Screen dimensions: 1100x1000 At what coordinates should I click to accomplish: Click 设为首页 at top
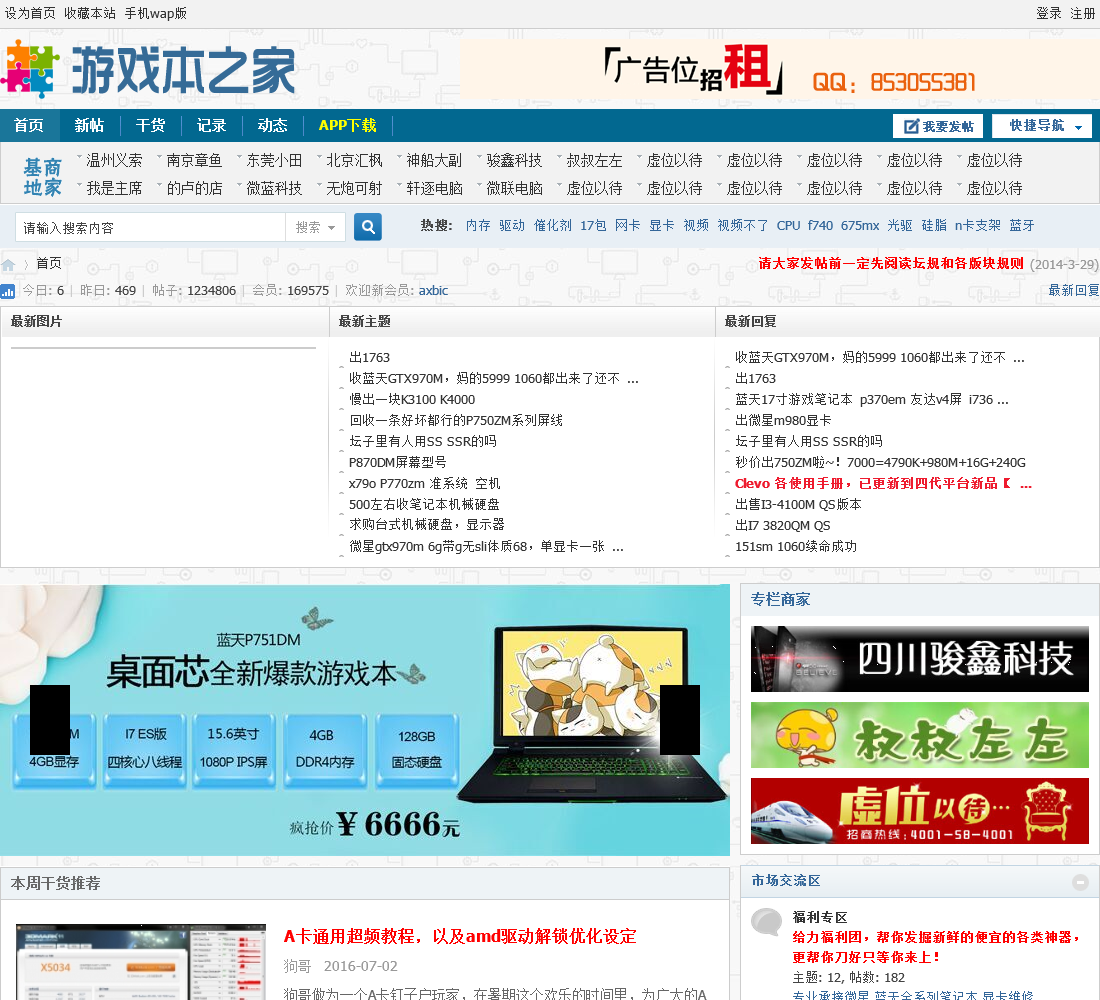click(x=30, y=13)
